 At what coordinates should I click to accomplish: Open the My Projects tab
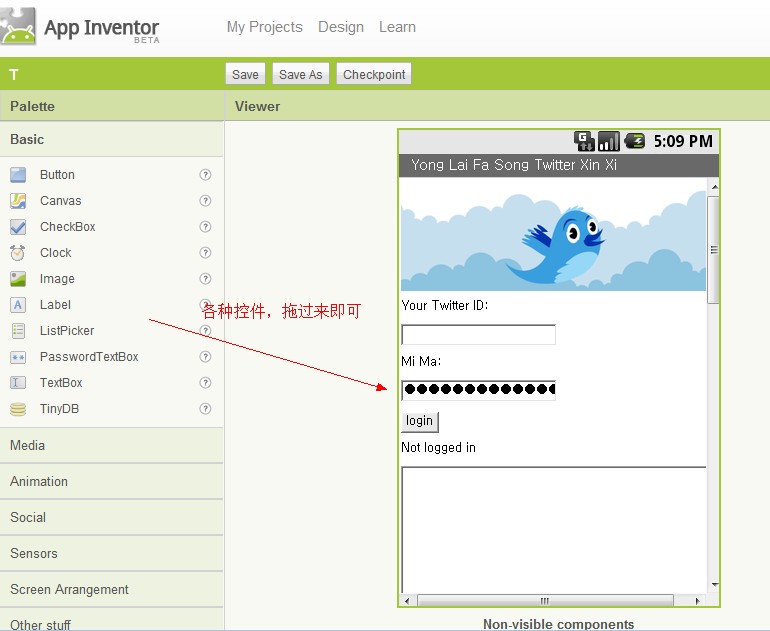(265, 27)
